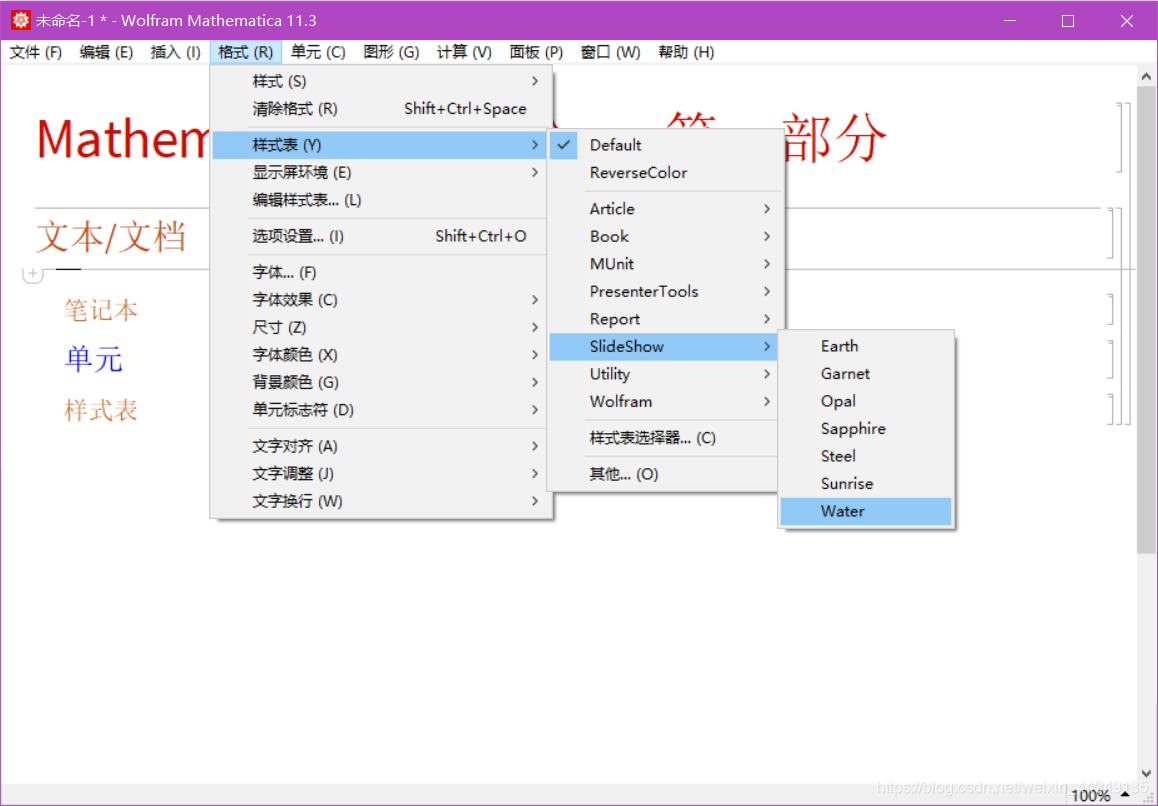Click the blue 单元 text

pyautogui.click(x=94, y=359)
